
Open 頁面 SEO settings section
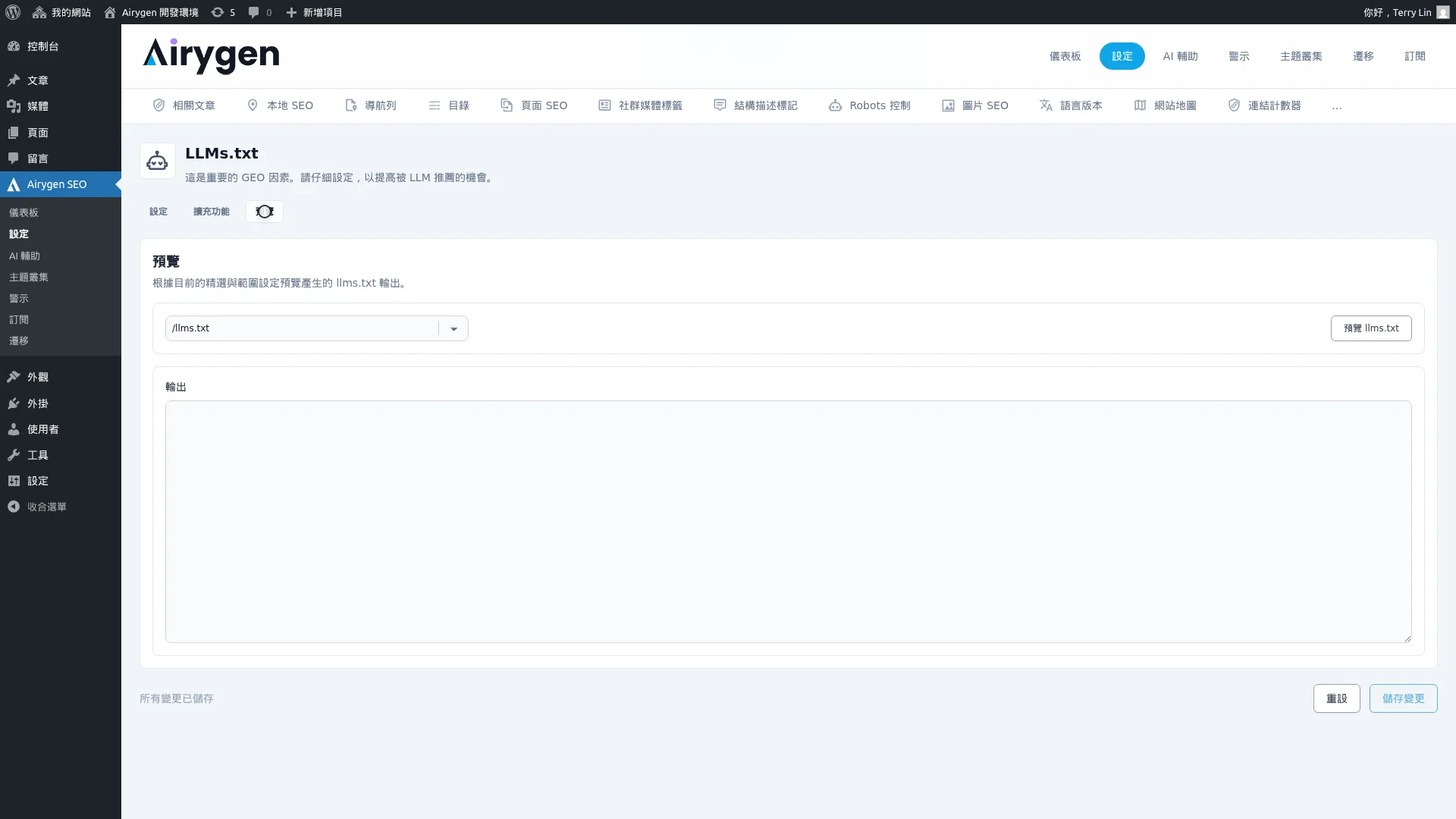click(x=534, y=105)
